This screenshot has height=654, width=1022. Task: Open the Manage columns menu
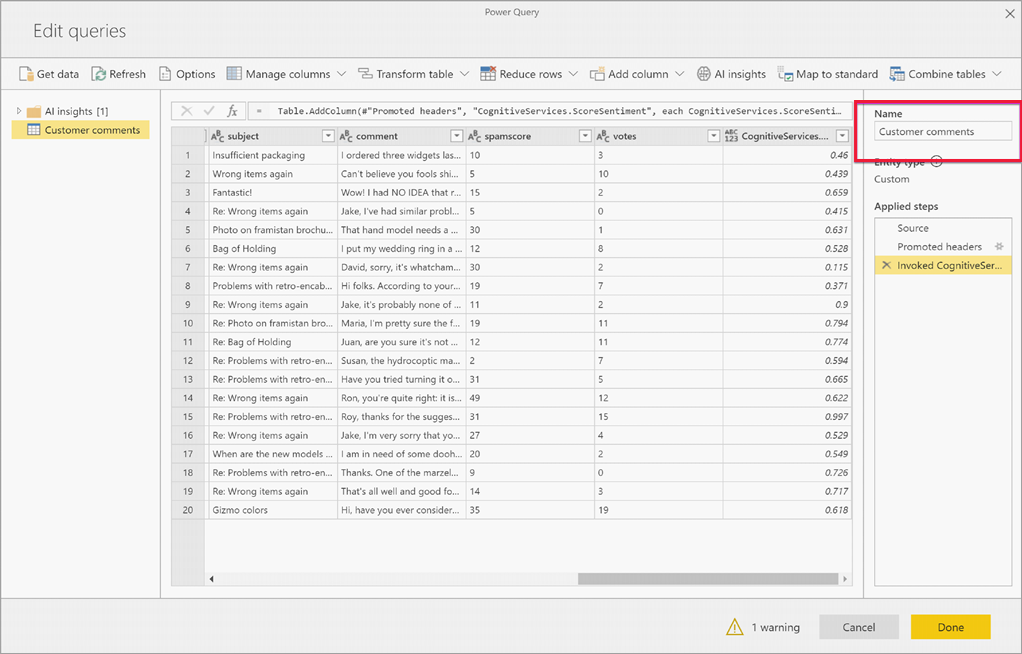(286, 74)
